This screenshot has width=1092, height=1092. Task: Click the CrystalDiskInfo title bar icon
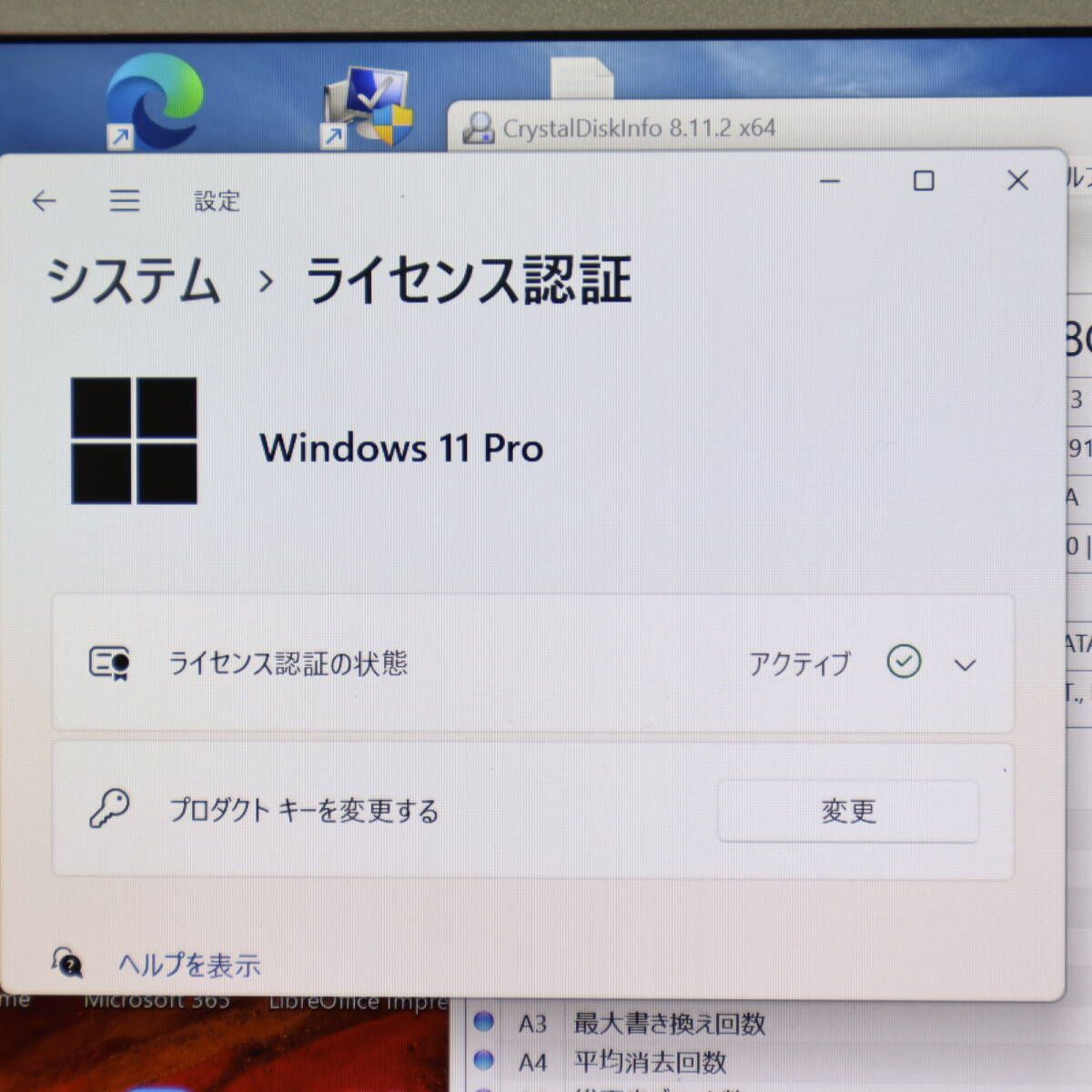point(478,128)
